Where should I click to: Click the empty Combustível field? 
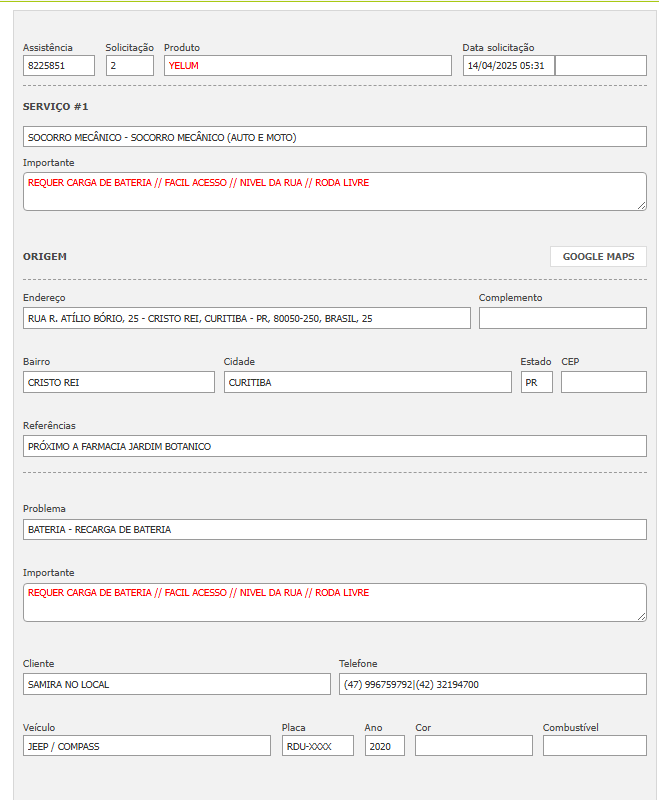tap(594, 746)
